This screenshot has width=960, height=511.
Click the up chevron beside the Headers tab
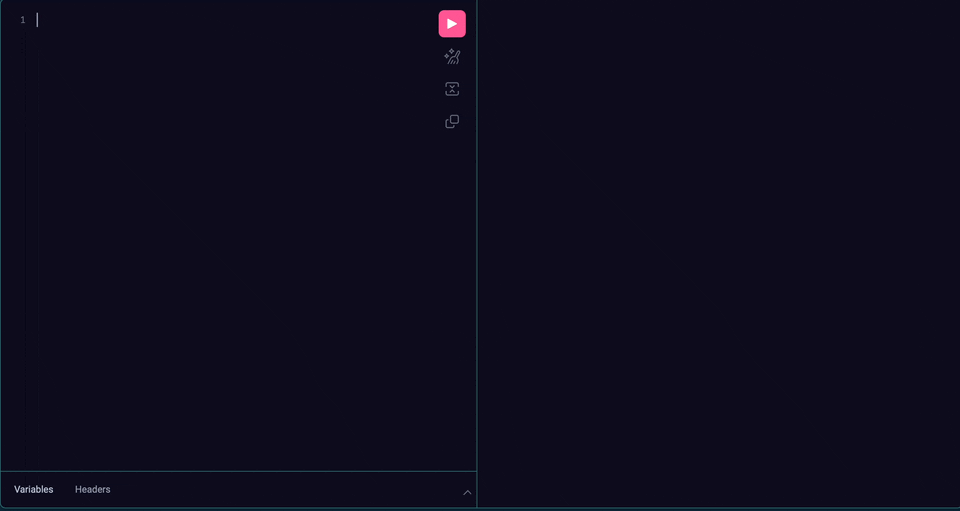(467, 492)
